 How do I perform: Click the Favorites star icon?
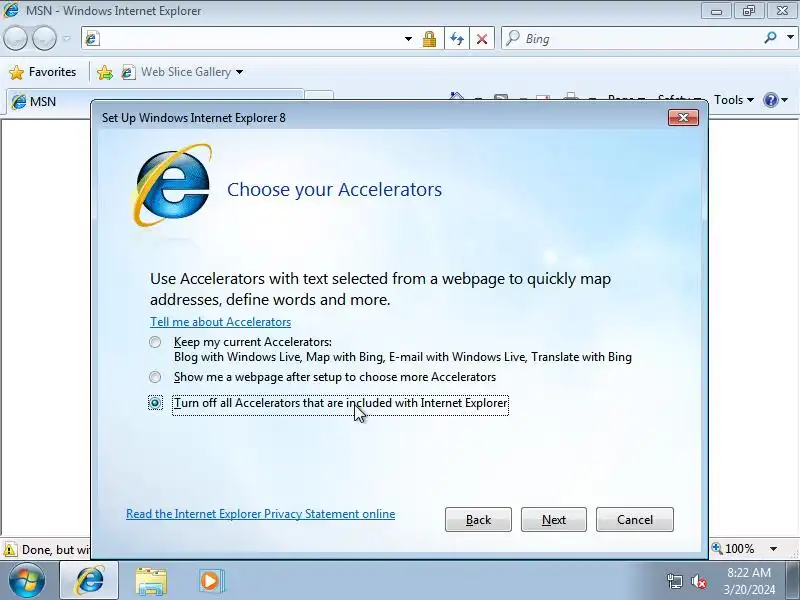point(16,72)
